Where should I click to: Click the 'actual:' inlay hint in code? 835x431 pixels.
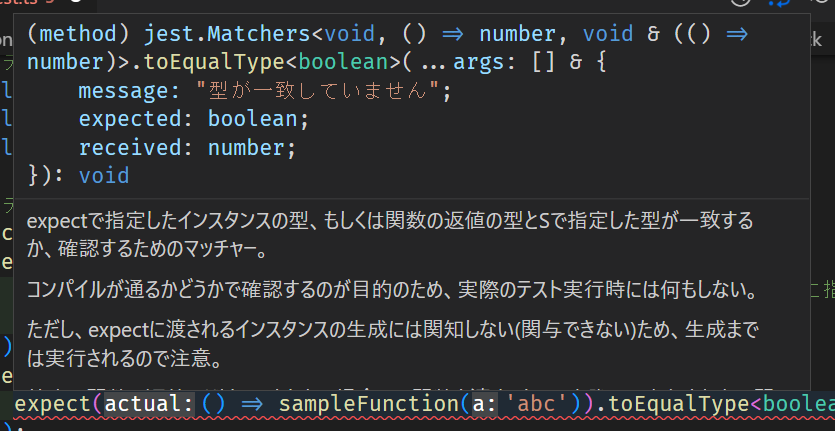[150, 404]
